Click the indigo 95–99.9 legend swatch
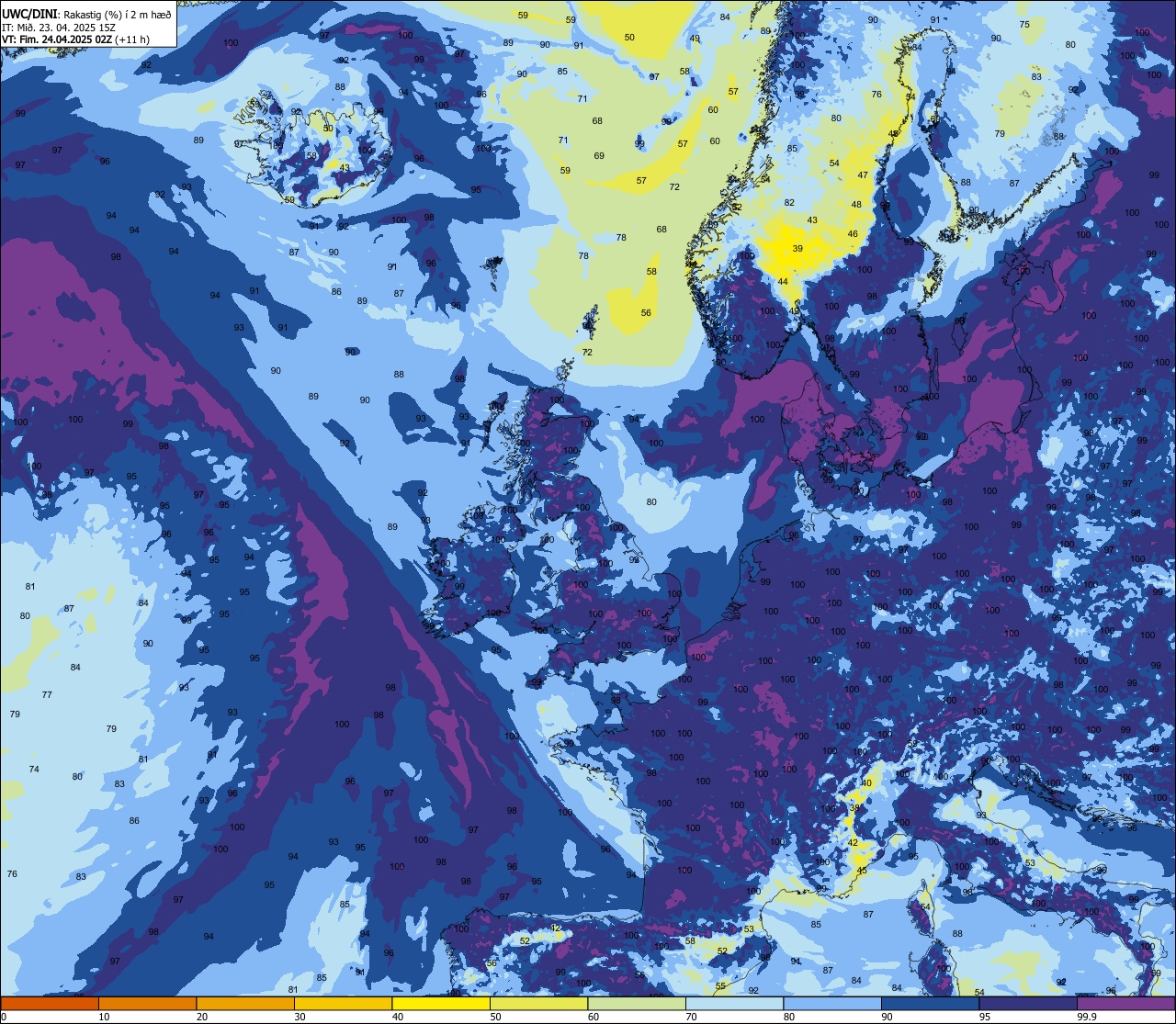Image resolution: width=1176 pixels, height=1024 pixels. point(1028,1003)
